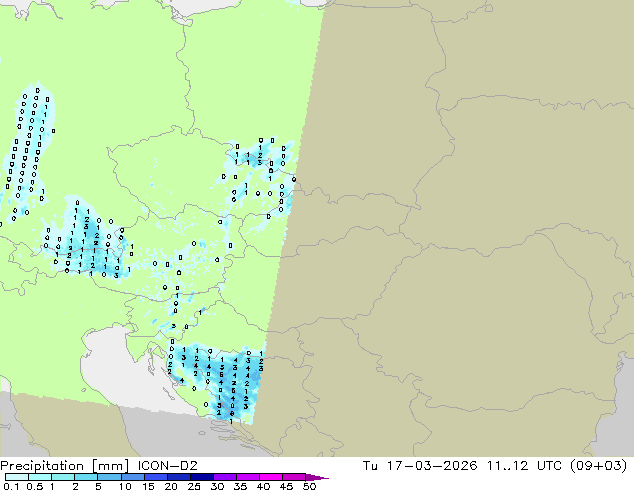Select the legend swatch between 25 and 30

point(201,477)
